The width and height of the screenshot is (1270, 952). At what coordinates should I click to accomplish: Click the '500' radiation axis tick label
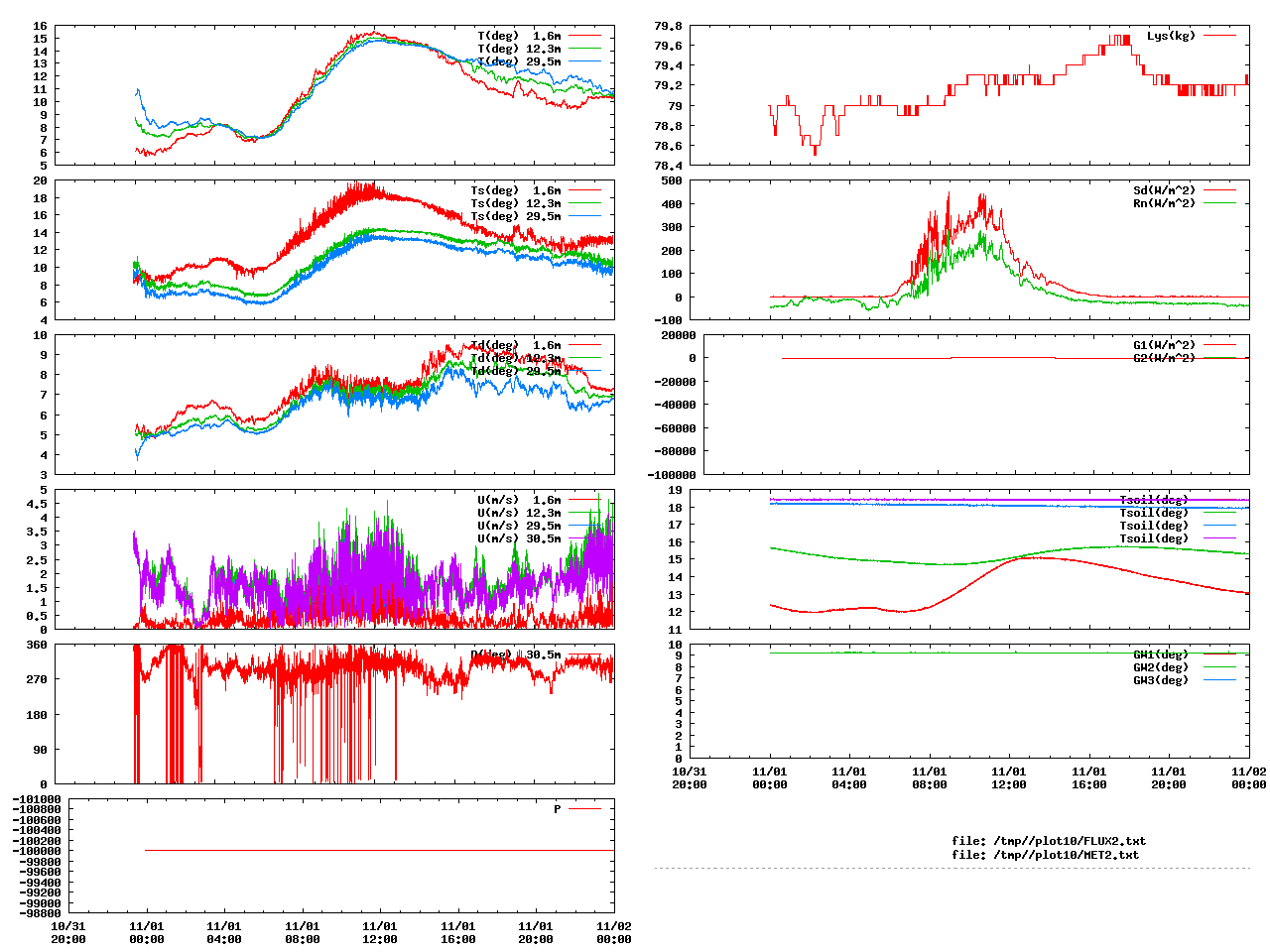coord(671,180)
